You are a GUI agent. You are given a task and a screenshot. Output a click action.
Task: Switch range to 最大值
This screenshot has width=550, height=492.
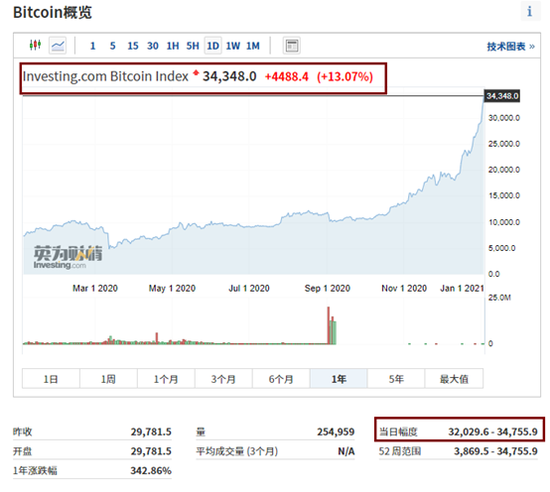point(454,379)
